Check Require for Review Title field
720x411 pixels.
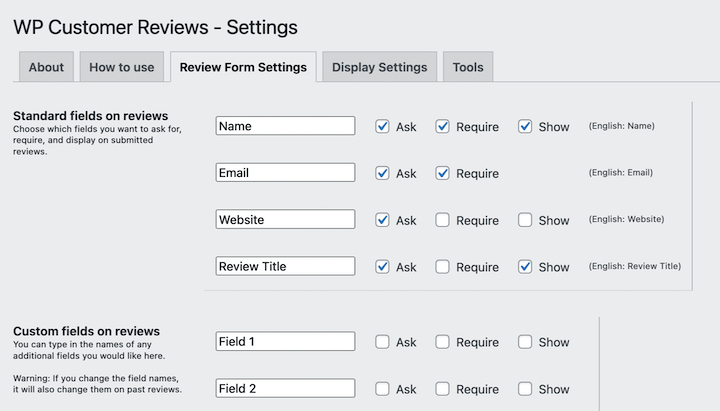(x=442, y=267)
